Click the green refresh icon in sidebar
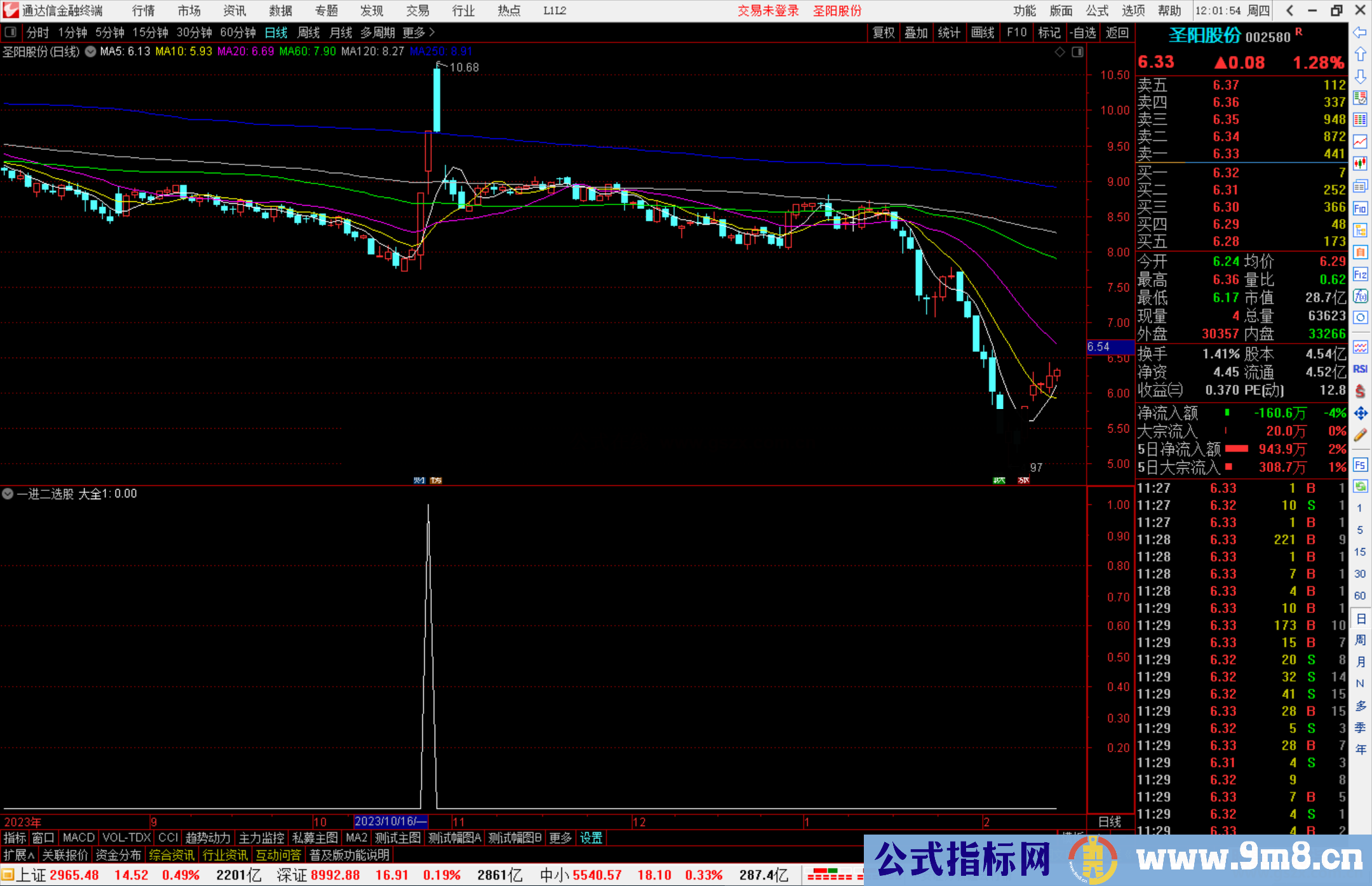The height and width of the screenshot is (886, 1372). (1360, 487)
